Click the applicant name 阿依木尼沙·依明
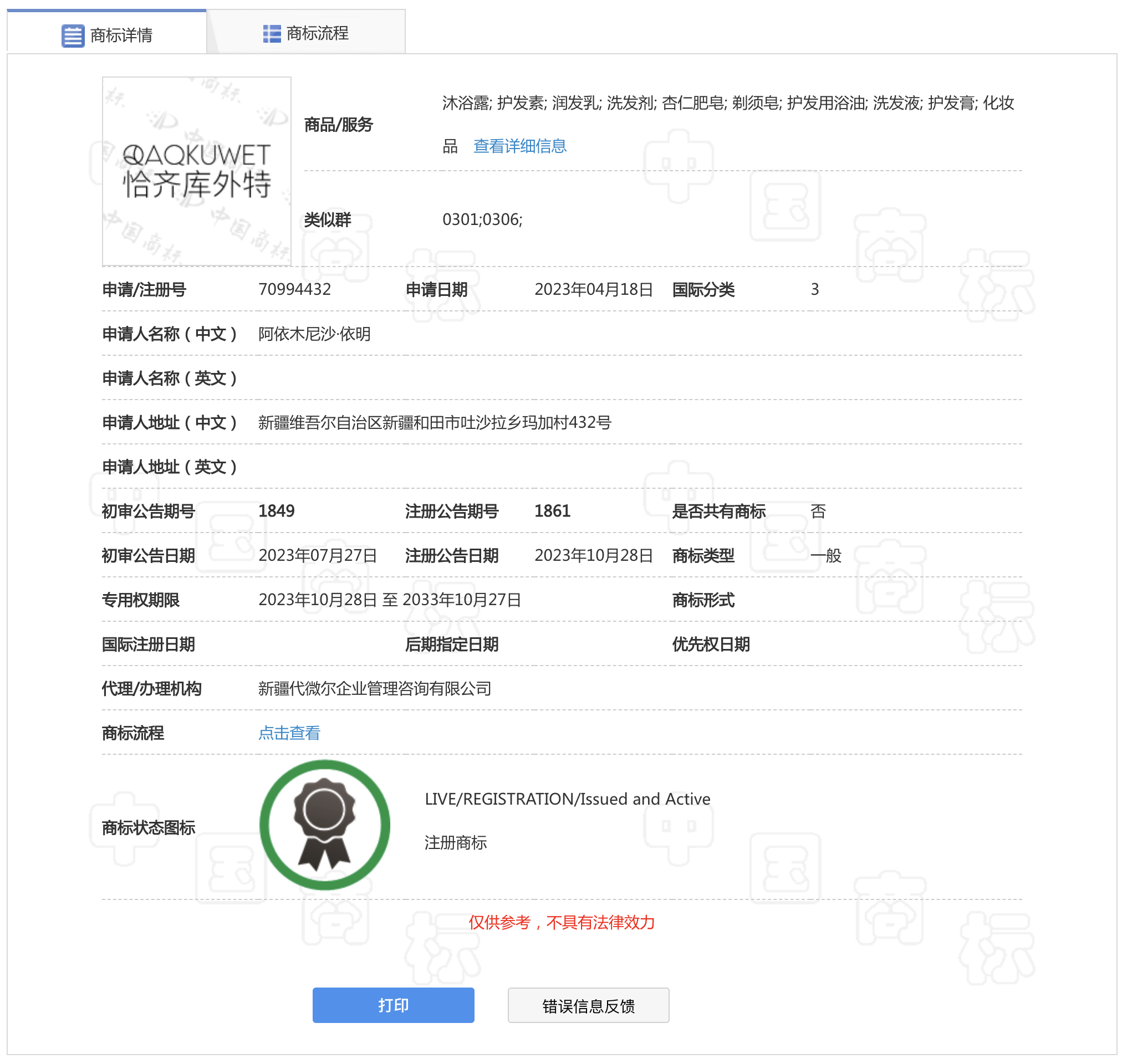 (314, 334)
